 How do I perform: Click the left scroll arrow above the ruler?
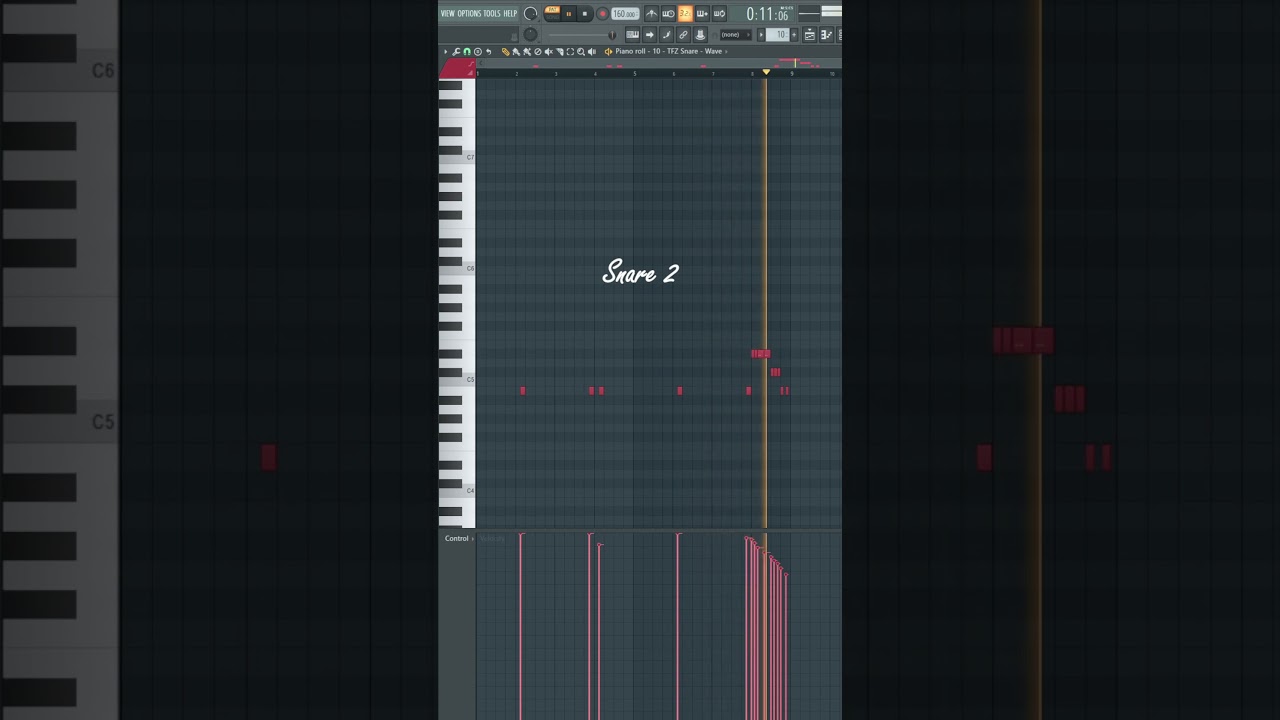(481, 63)
